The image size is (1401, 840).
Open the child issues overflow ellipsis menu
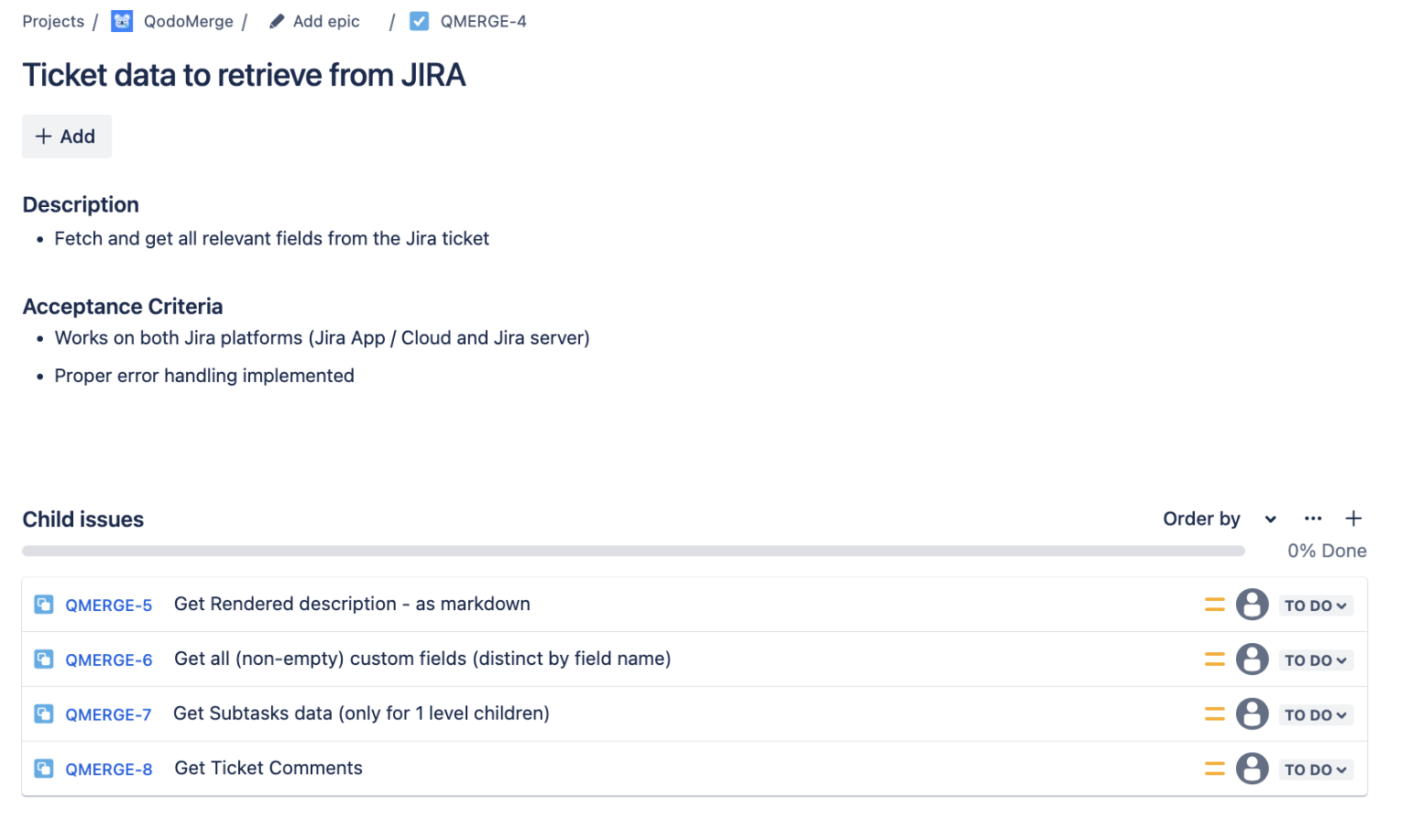point(1313,518)
